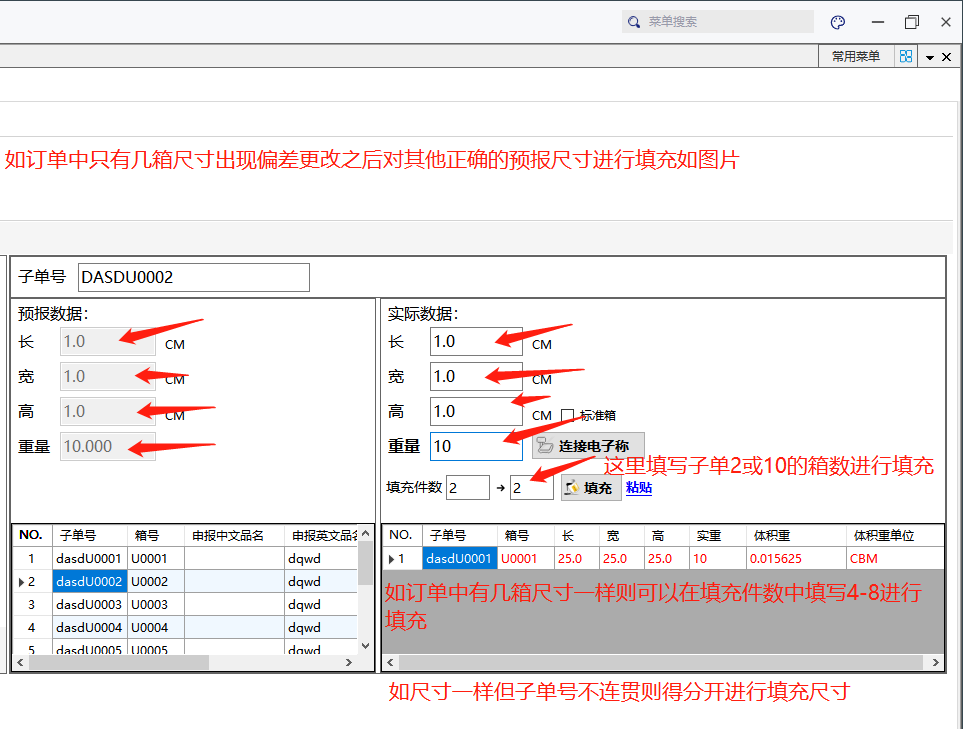
Task: Enable the 标准箱 checkbox
Action: click(567, 416)
